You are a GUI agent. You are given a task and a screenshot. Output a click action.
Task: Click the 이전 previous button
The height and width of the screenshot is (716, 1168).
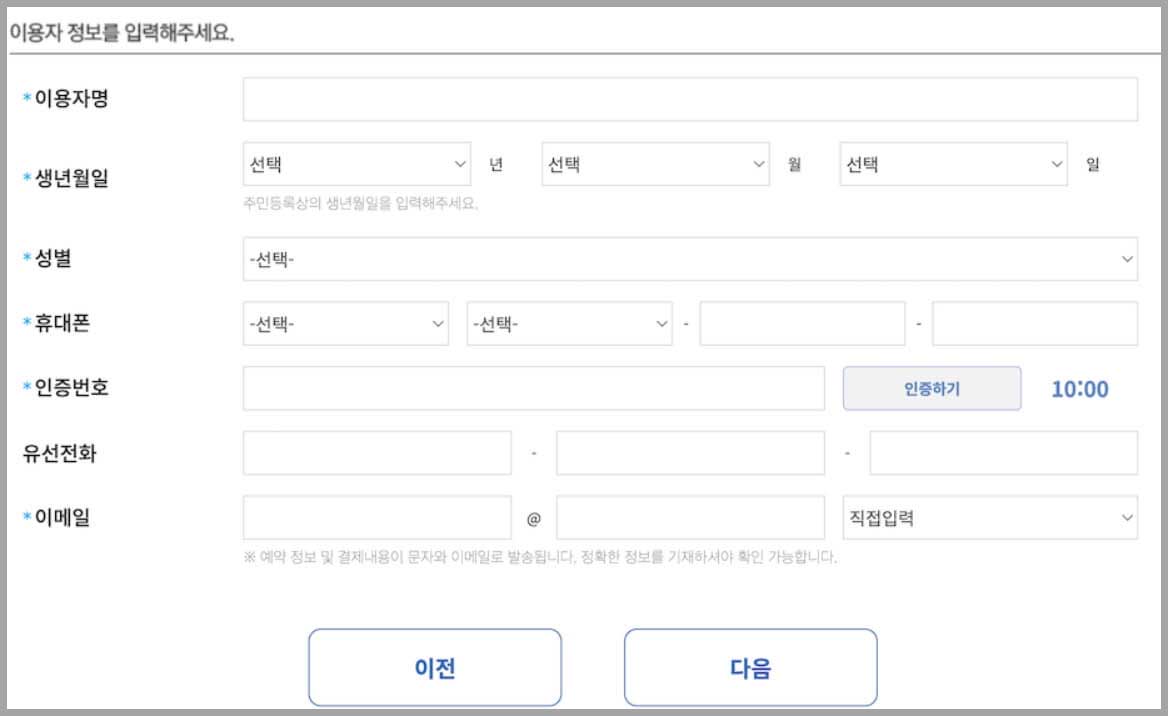coord(435,666)
